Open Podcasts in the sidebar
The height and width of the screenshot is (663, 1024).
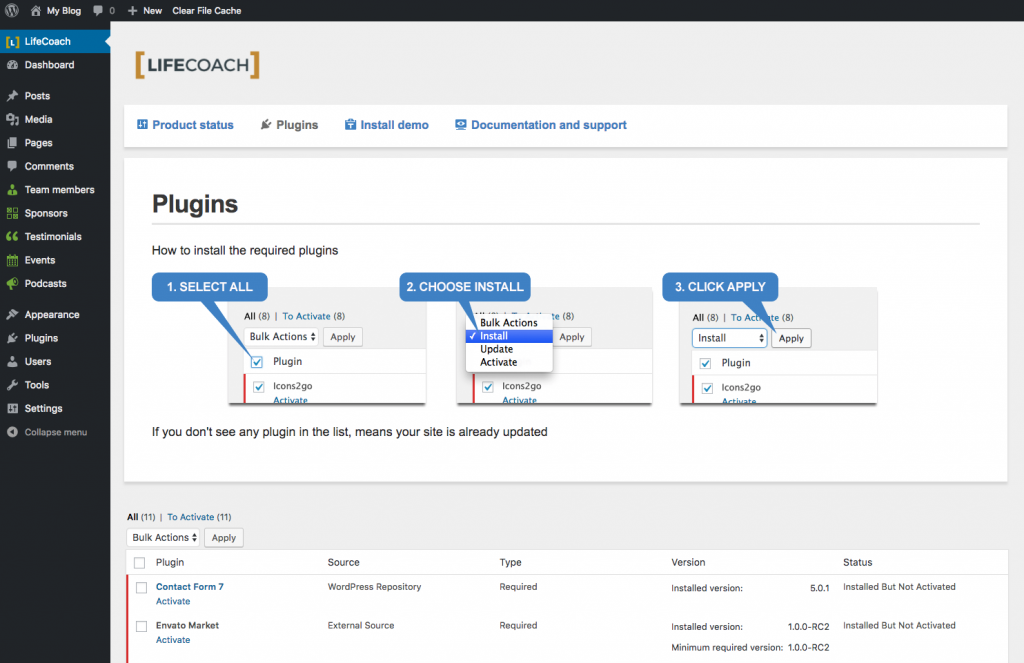click(55, 283)
